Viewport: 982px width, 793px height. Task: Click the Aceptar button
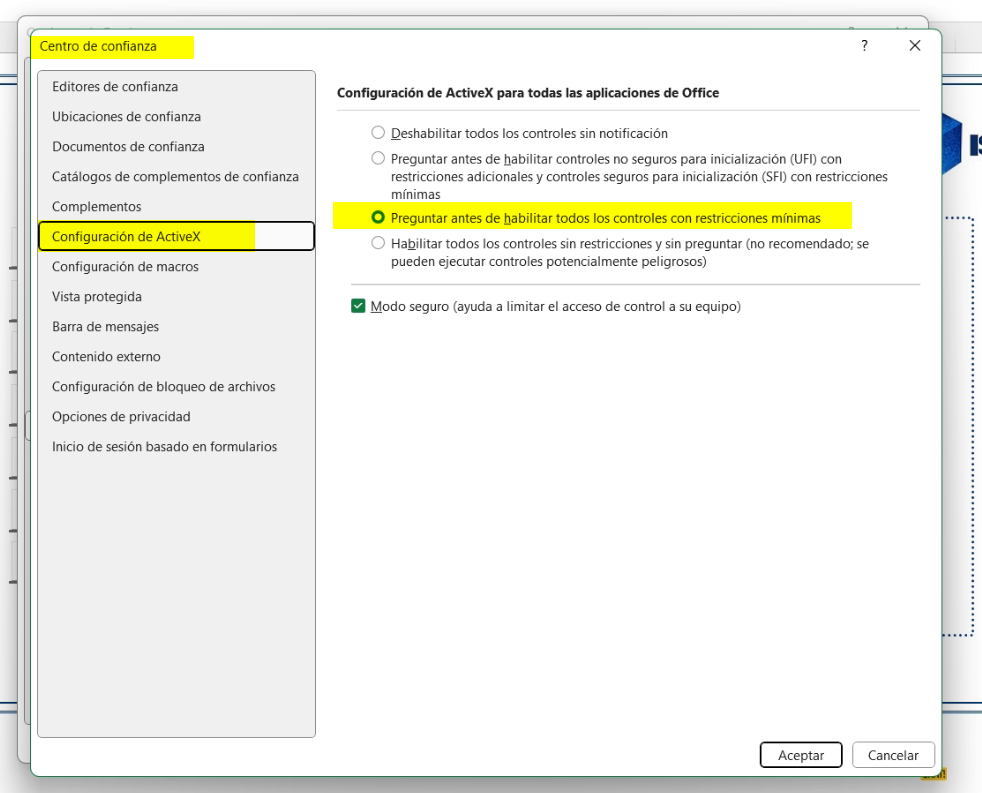801,755
